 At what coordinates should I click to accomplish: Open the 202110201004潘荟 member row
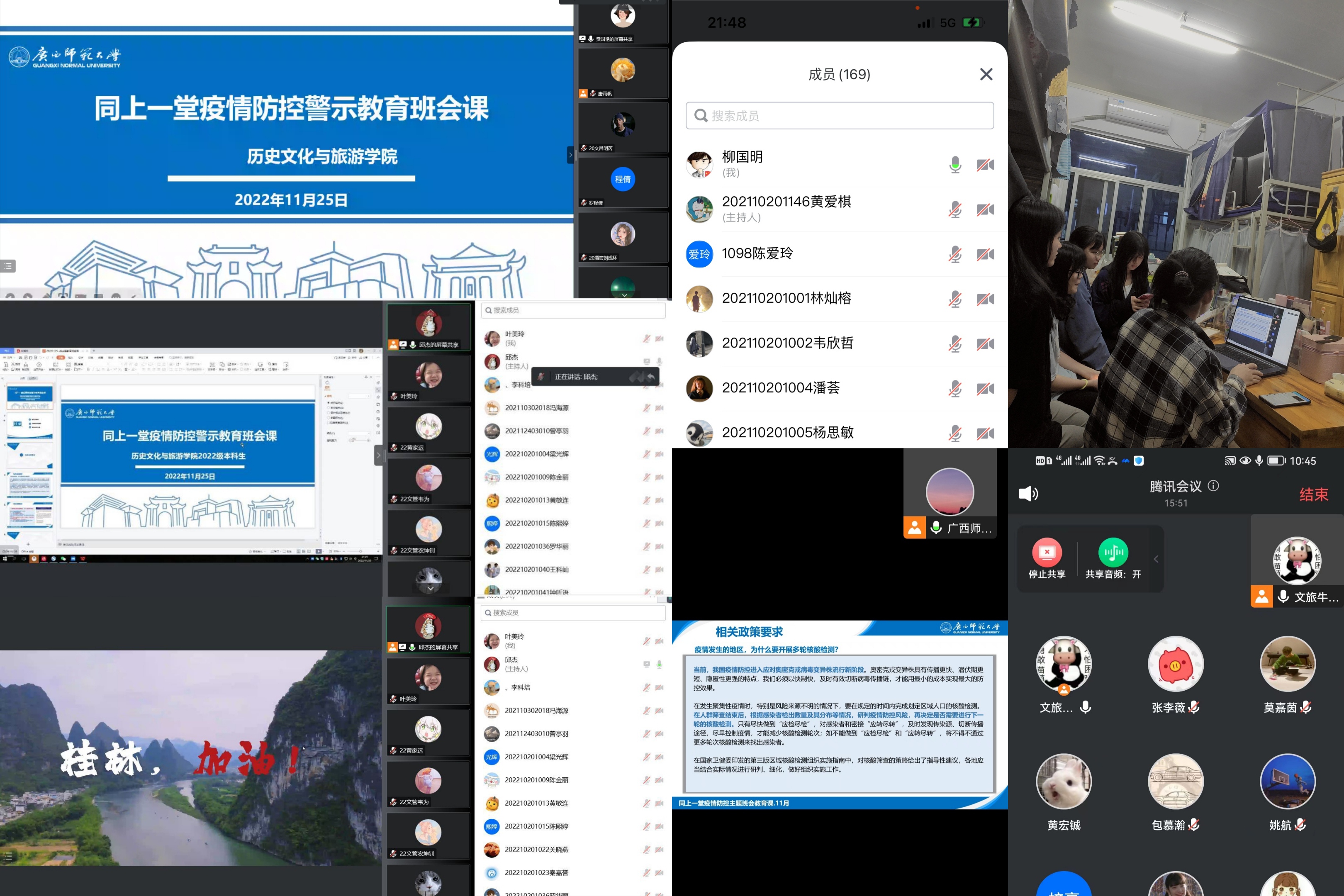coord(840,389)
